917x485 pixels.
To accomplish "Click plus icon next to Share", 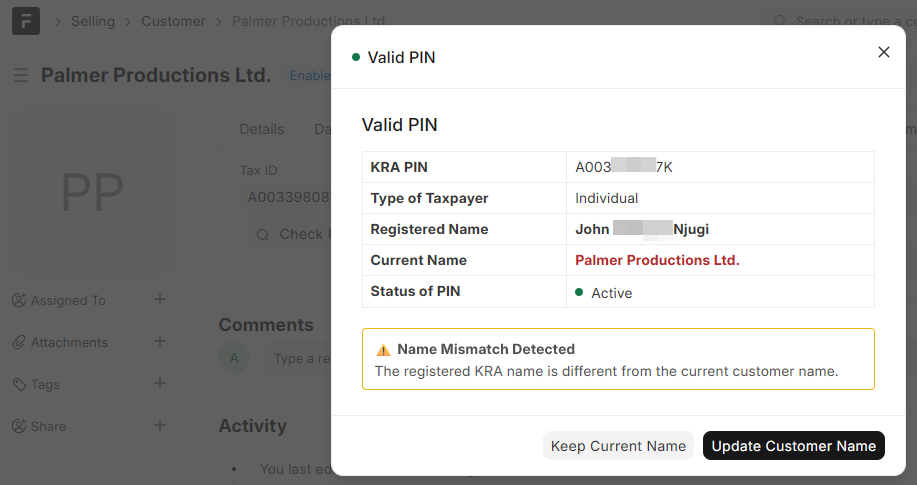I will pyautogui.click(x=160, y=425).
